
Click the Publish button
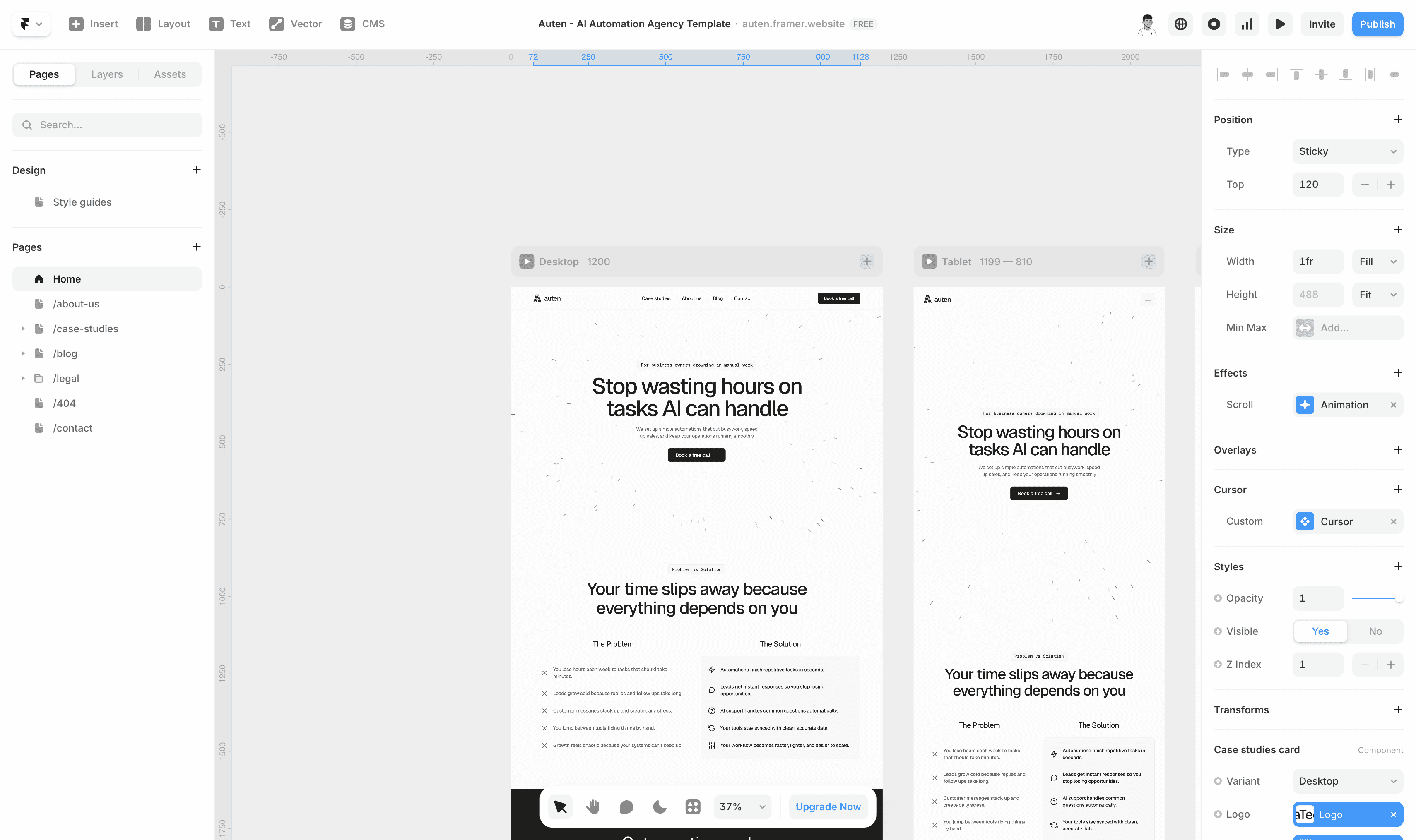pyautogui.click(x=1377, y=24)
